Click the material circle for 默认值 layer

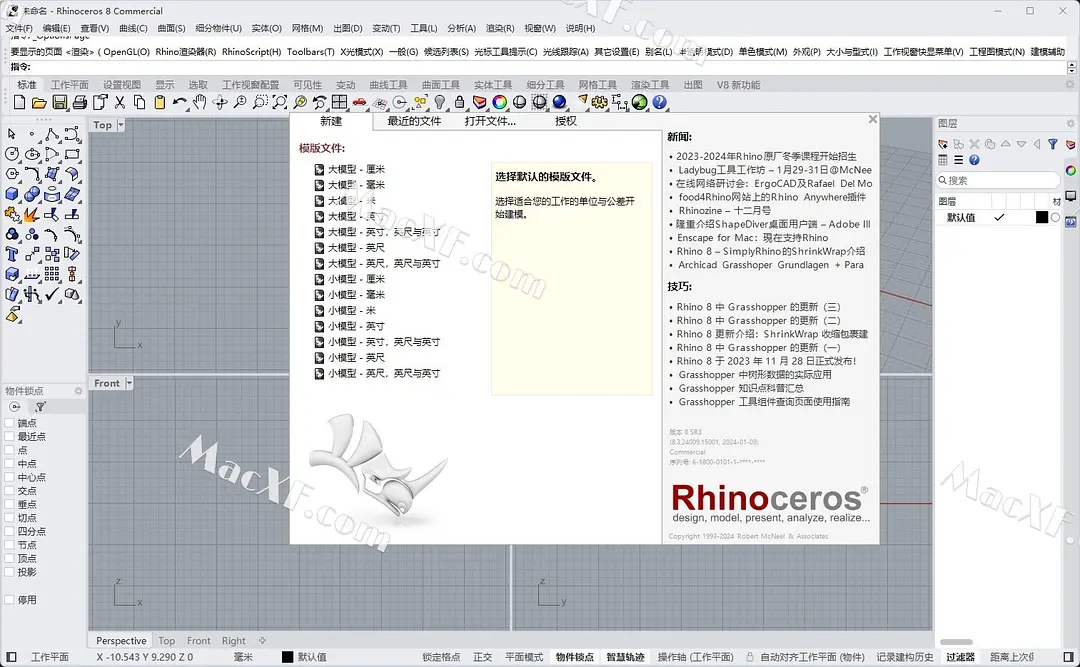(x=1056, y=218)
